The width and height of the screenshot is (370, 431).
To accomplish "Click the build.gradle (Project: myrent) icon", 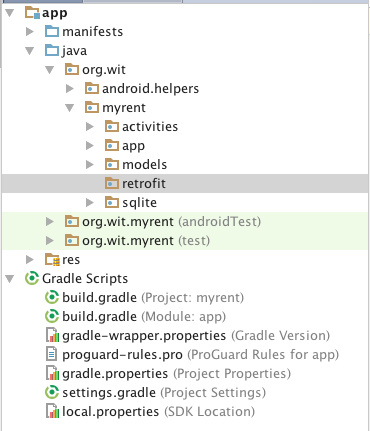I will pos(52,297).
